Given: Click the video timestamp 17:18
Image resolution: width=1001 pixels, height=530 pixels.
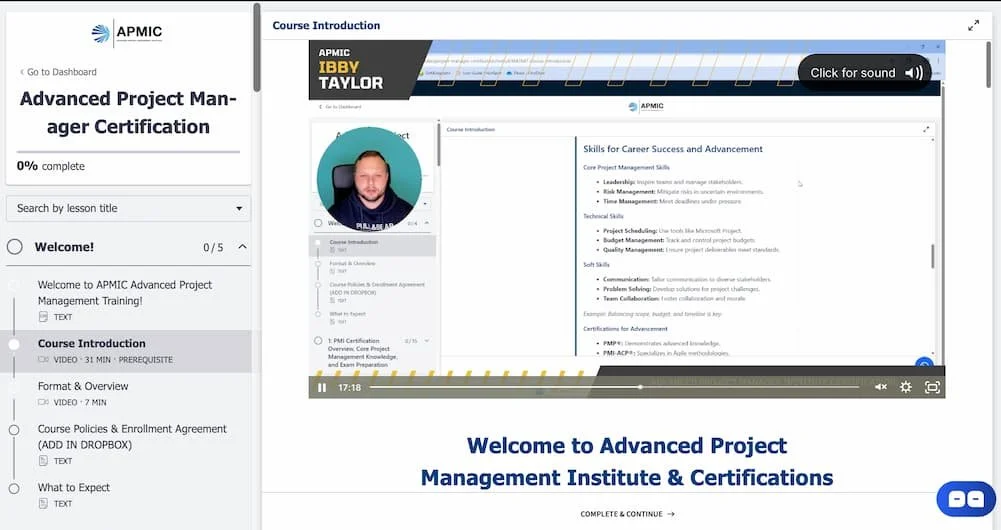Looking at the screenshot, I should click(349, 388).
